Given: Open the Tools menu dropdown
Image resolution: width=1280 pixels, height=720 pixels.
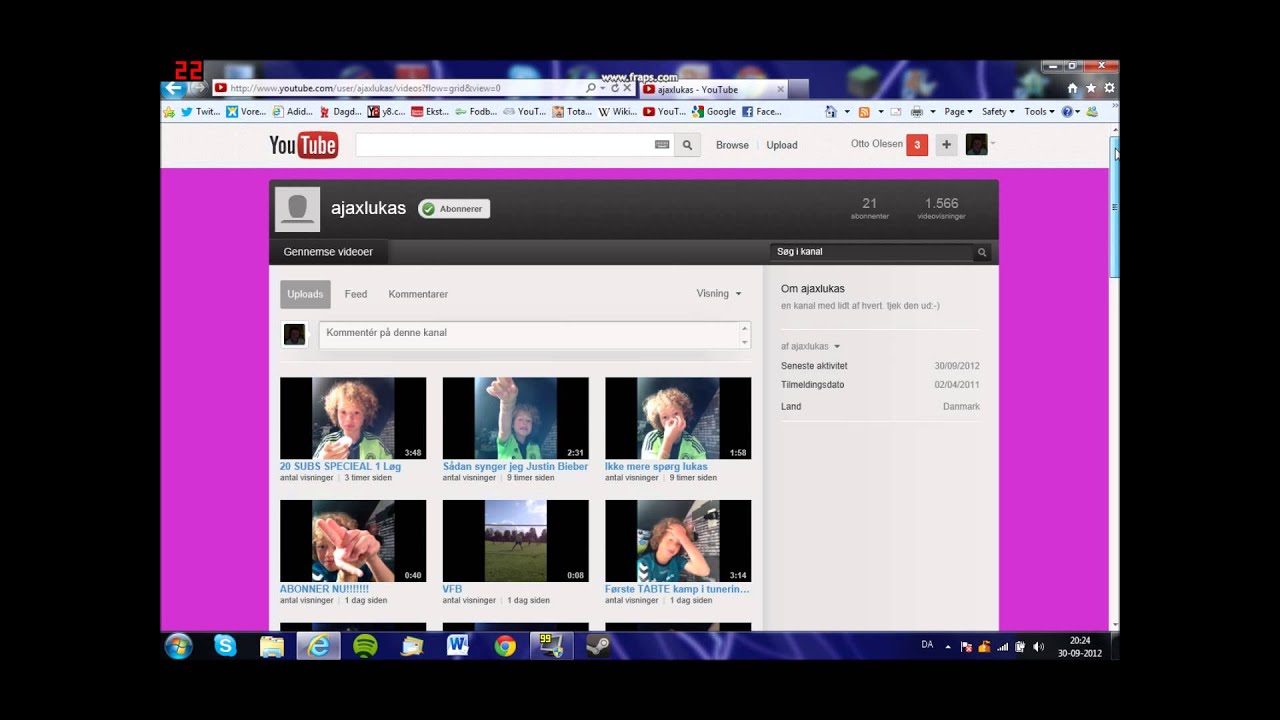Looking at the screenshot, I should tap(1038, 112).
